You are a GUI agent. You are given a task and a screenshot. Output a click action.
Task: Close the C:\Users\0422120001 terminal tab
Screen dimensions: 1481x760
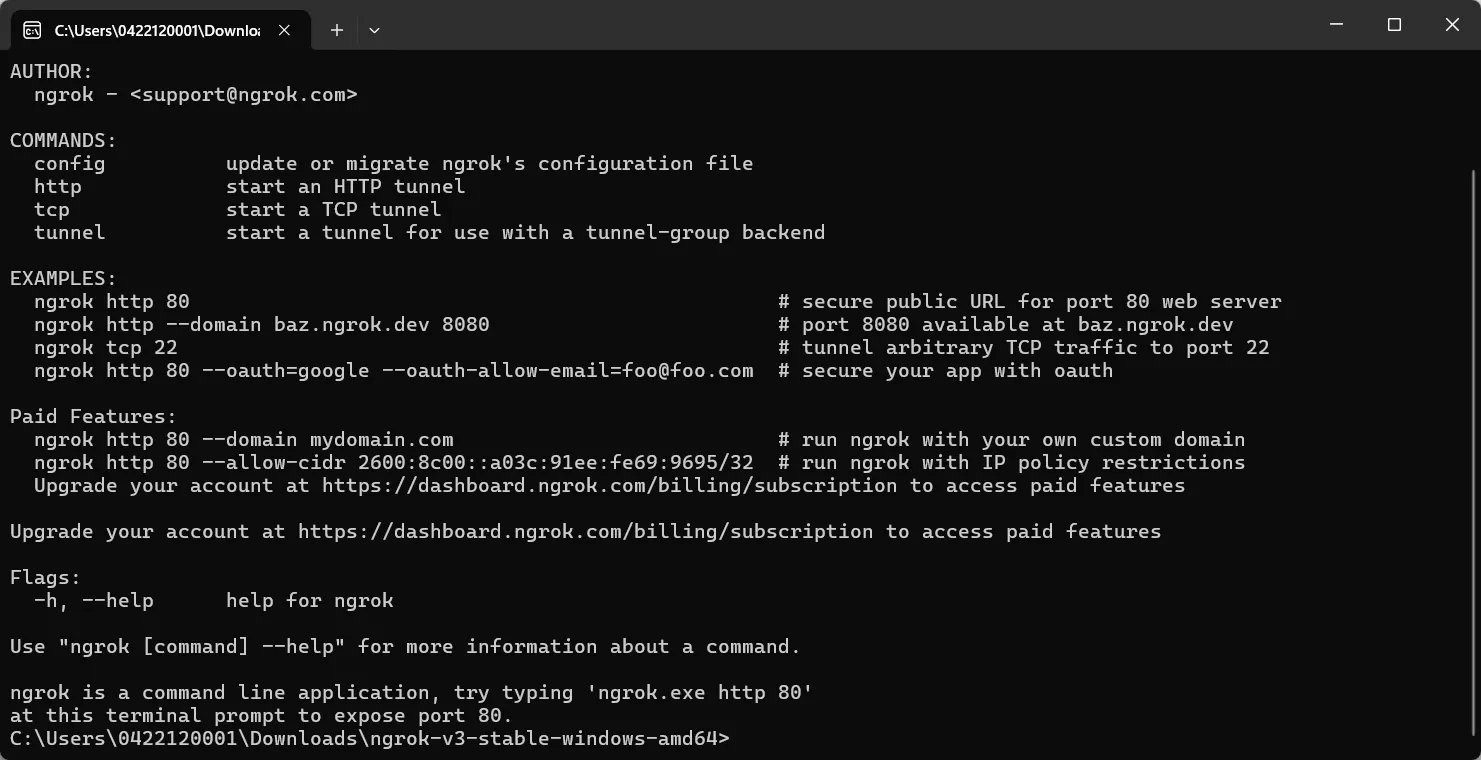pyautogui.click(x=285, y=30)
